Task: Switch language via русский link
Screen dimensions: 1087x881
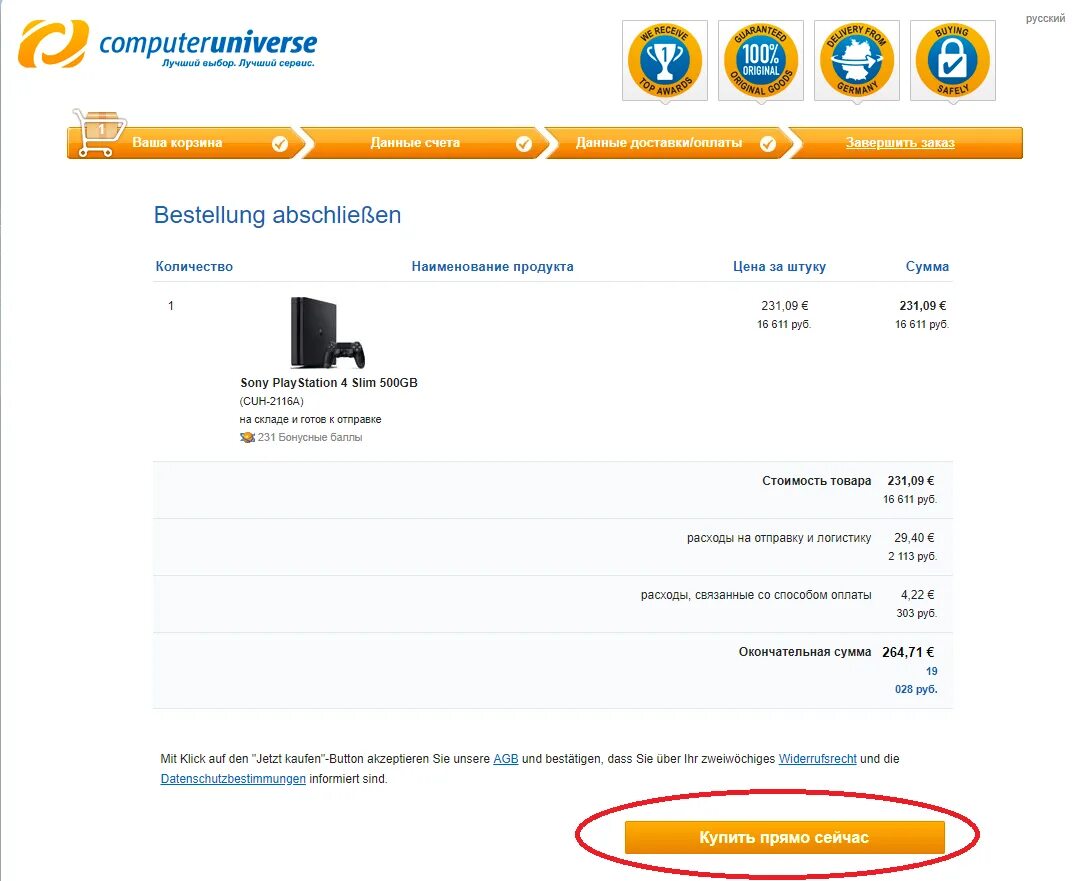Action: click(x=1045, y=19)
